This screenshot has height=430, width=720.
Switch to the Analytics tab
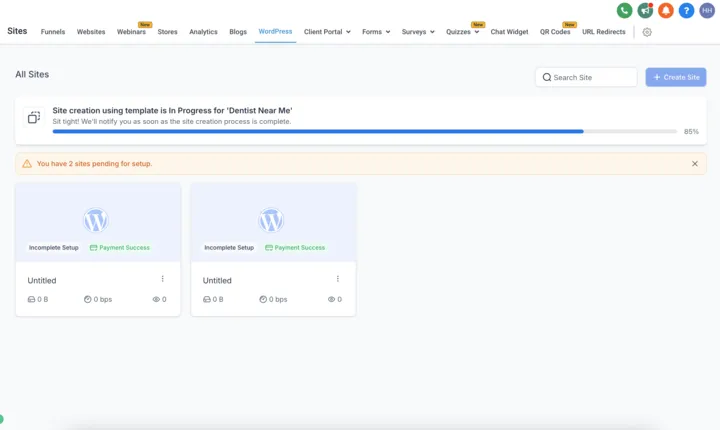pos(203,32)
